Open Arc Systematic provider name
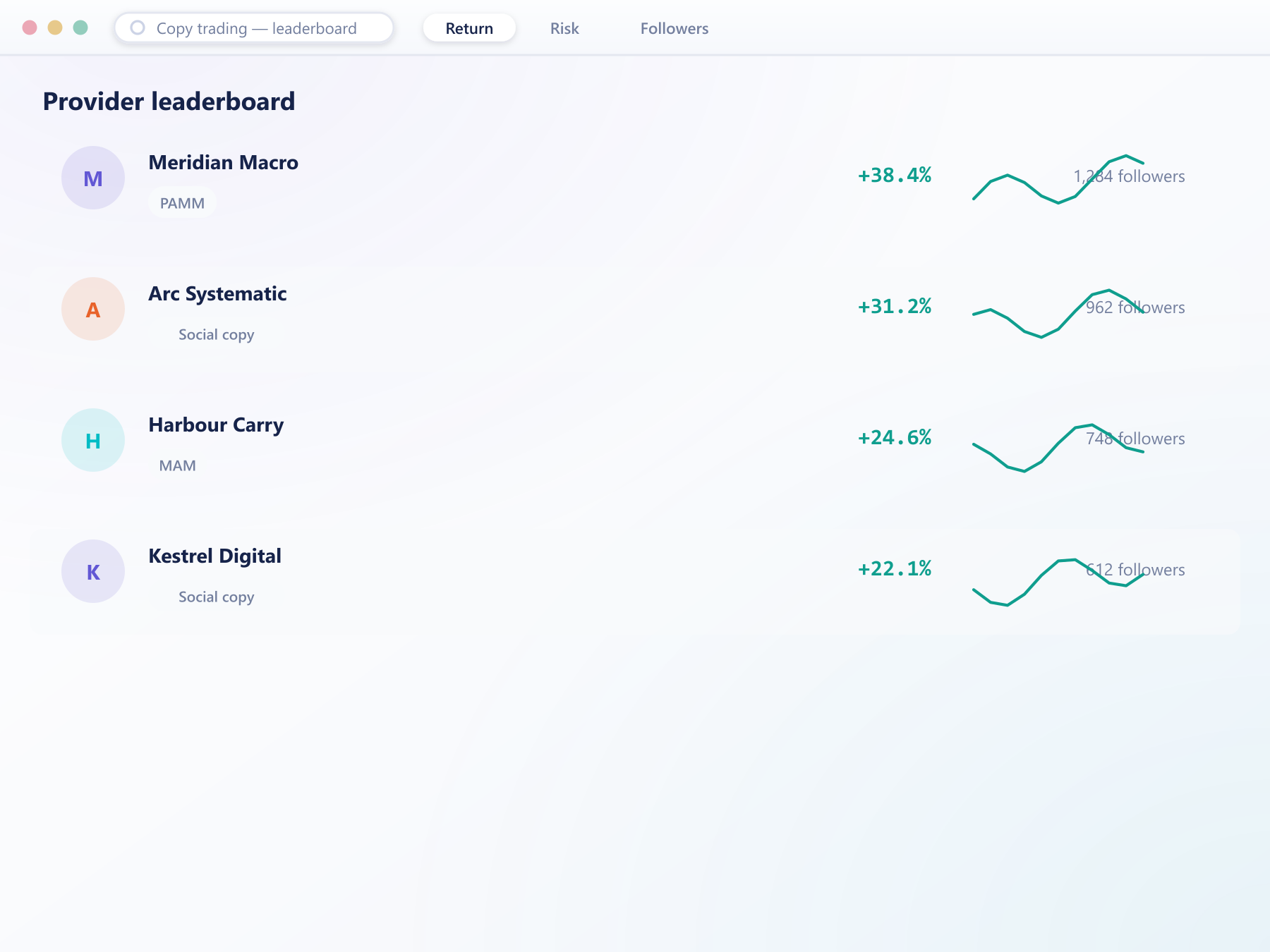Viewport: 1270px width, 952px height. pyautogui.click(x=217, y=294)
